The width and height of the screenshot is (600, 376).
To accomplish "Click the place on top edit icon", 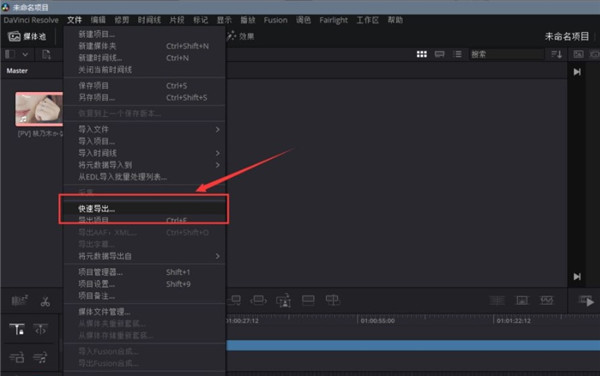I will (x=308, y=300).
